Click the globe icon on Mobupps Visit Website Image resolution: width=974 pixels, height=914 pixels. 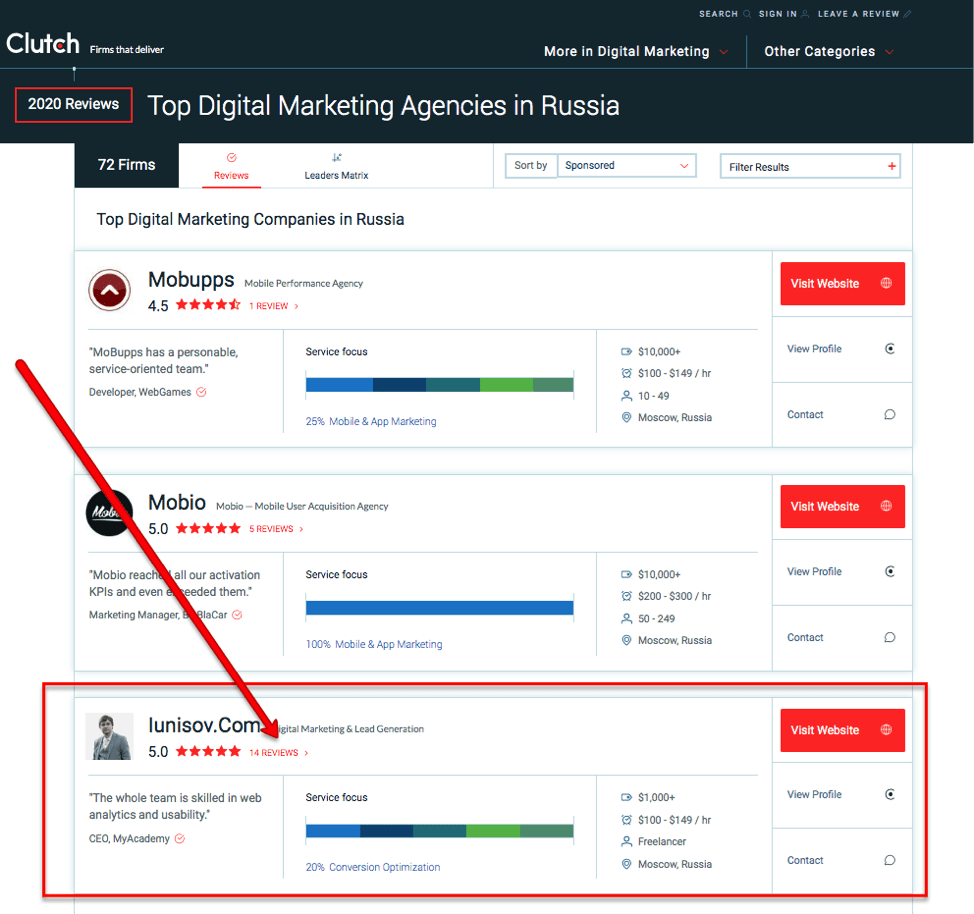[886, 283]
